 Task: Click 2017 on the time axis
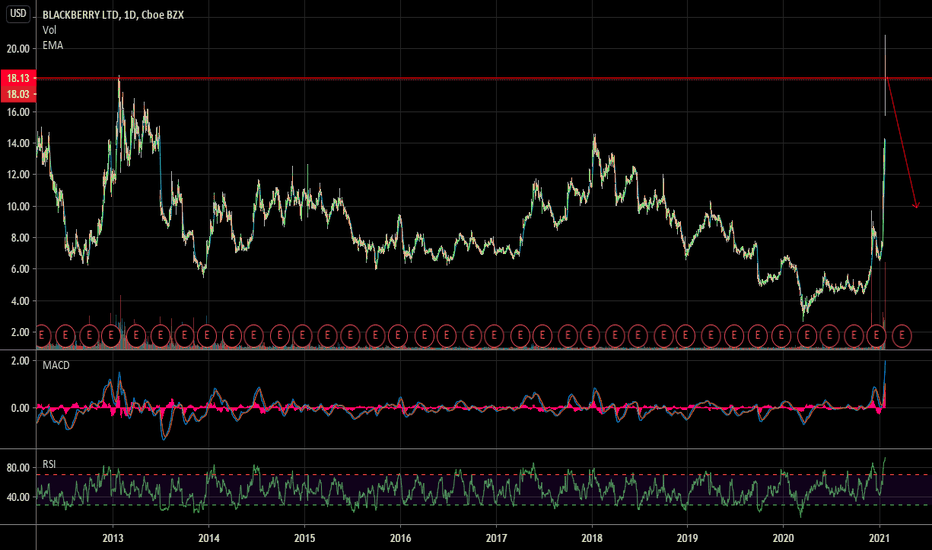click(496, 538)
